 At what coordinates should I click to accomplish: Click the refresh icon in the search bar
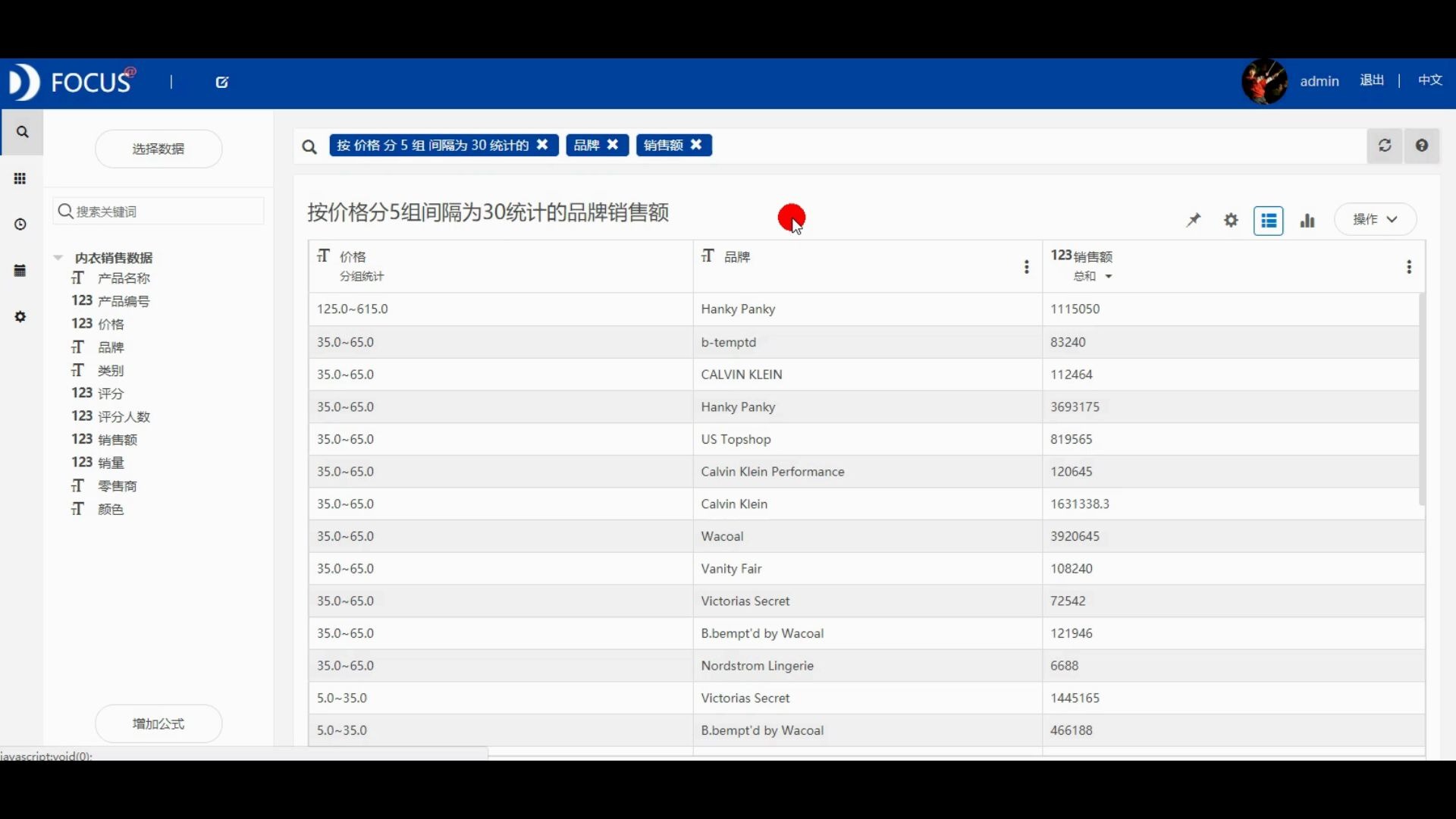(1385, 146)
